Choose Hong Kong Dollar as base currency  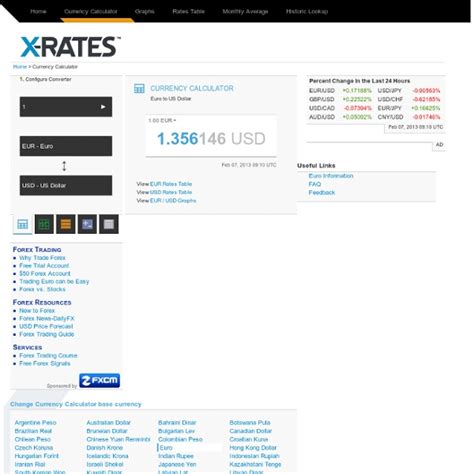pyautogui.click(x=253, y=448)
